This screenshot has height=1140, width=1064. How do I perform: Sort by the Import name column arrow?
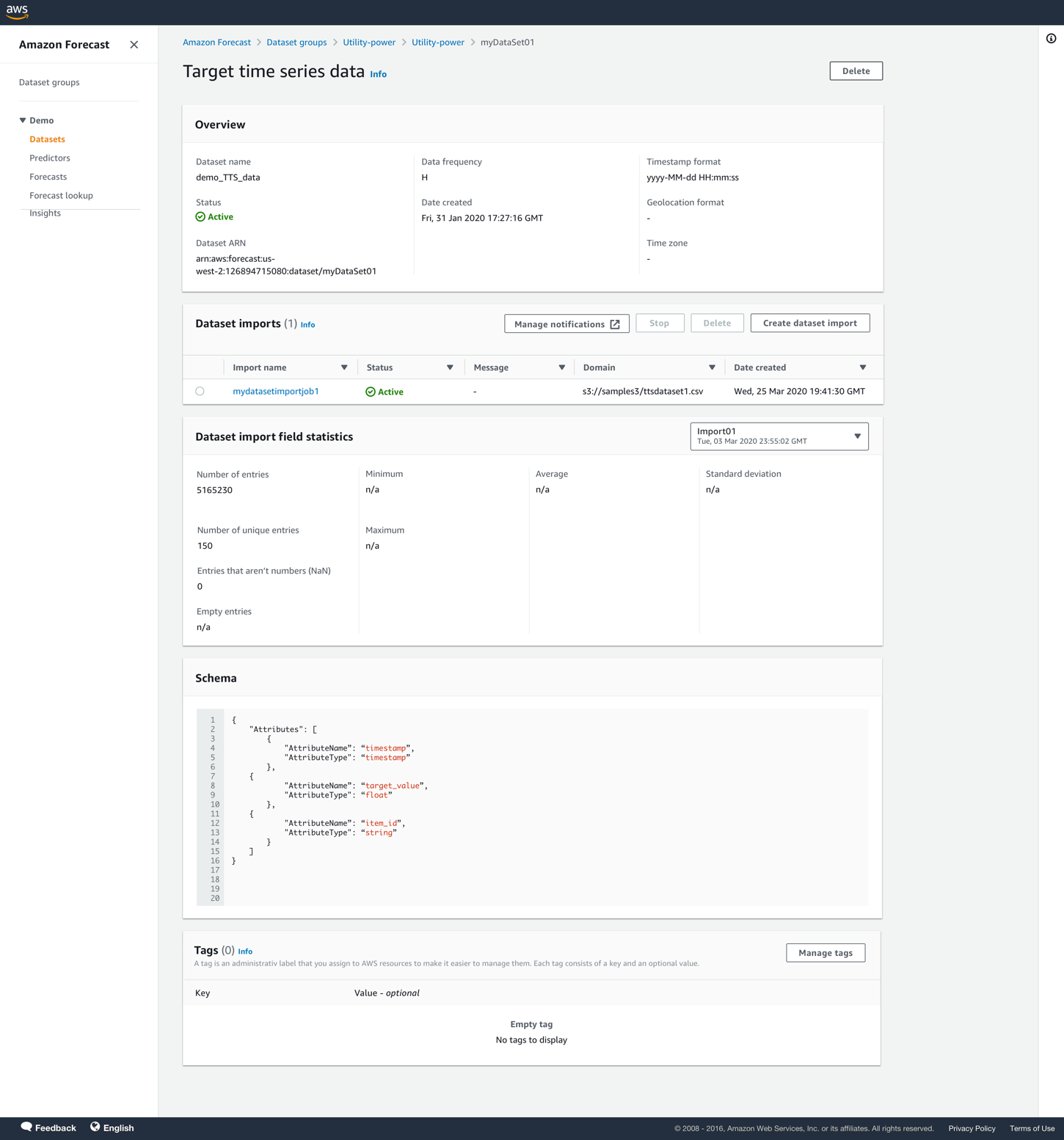[344, 368]
